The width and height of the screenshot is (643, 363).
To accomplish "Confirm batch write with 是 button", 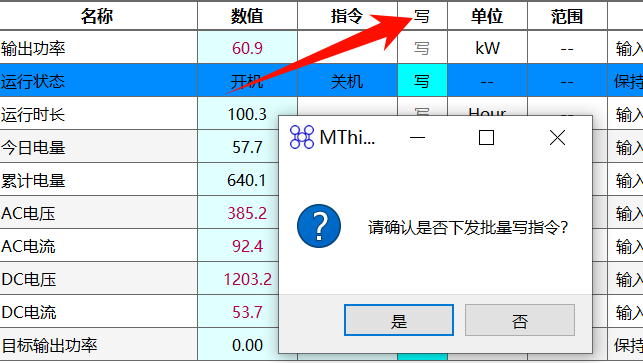I will [x=399, y=320].
